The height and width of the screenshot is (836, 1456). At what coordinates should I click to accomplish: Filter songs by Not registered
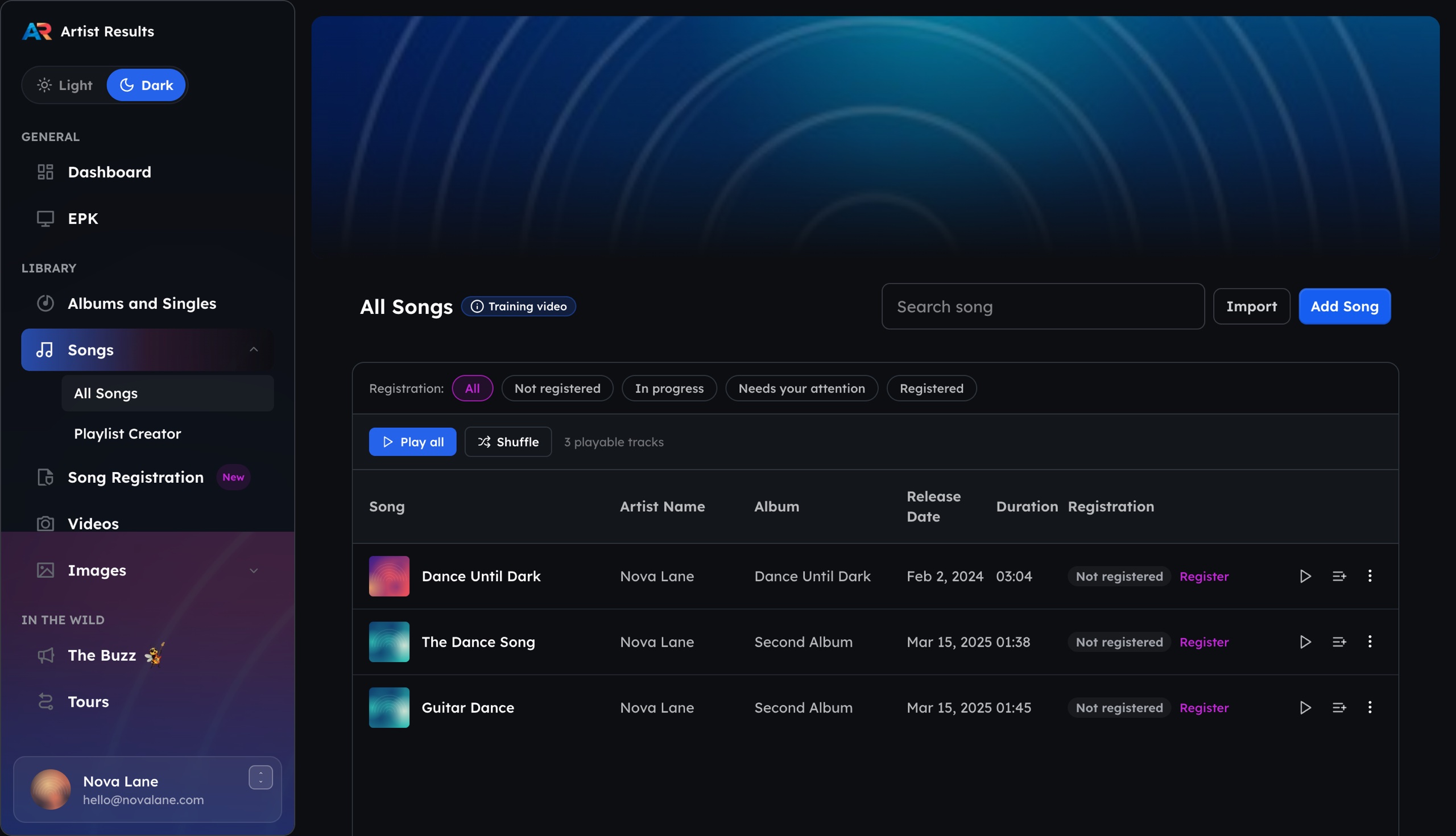click(x=557, y=388)
